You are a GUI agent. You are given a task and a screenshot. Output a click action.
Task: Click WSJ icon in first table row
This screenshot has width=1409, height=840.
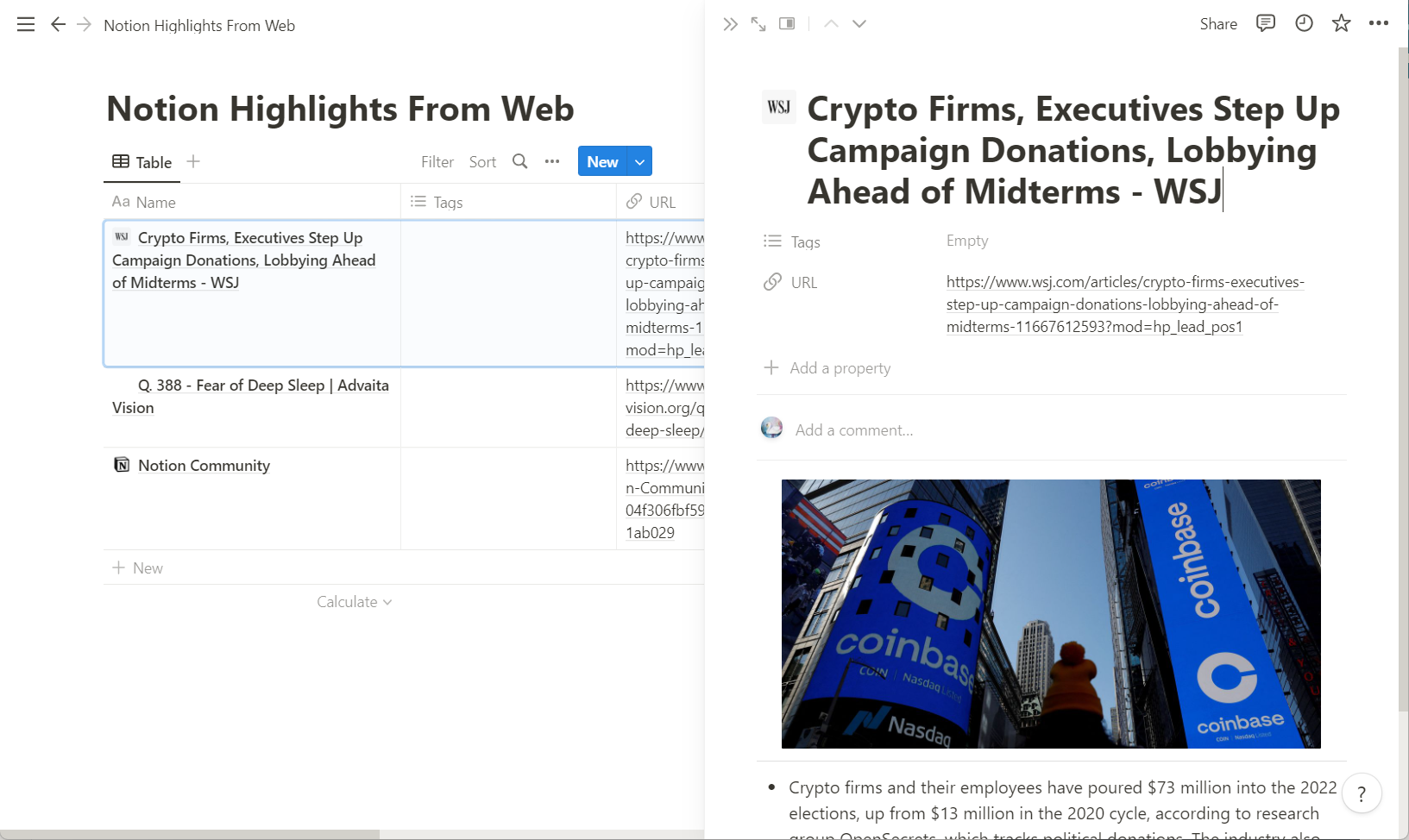tap(122, 236)
